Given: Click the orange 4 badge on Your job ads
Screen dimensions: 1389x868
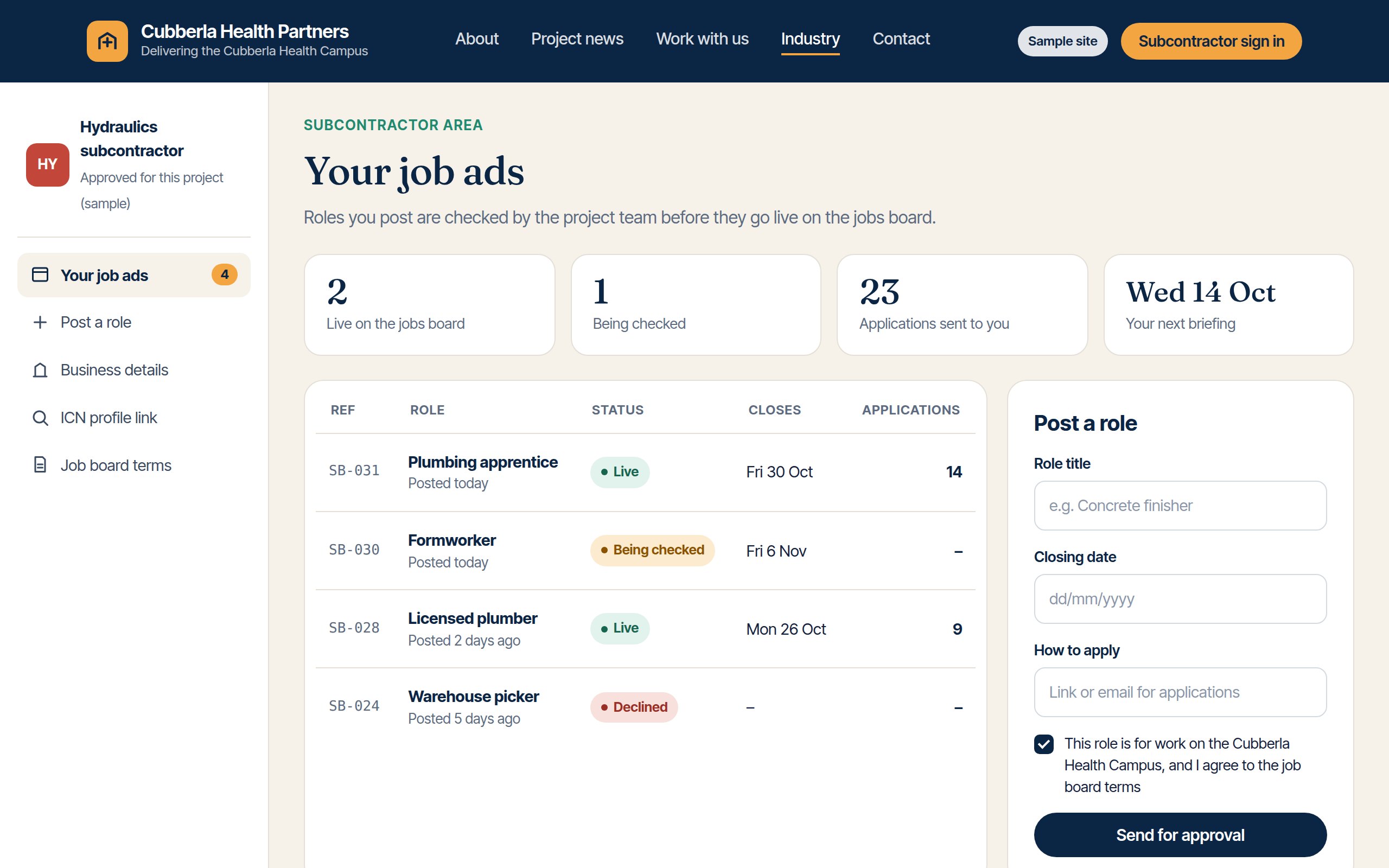Looking at the screenshot, I should click(225, 275).
